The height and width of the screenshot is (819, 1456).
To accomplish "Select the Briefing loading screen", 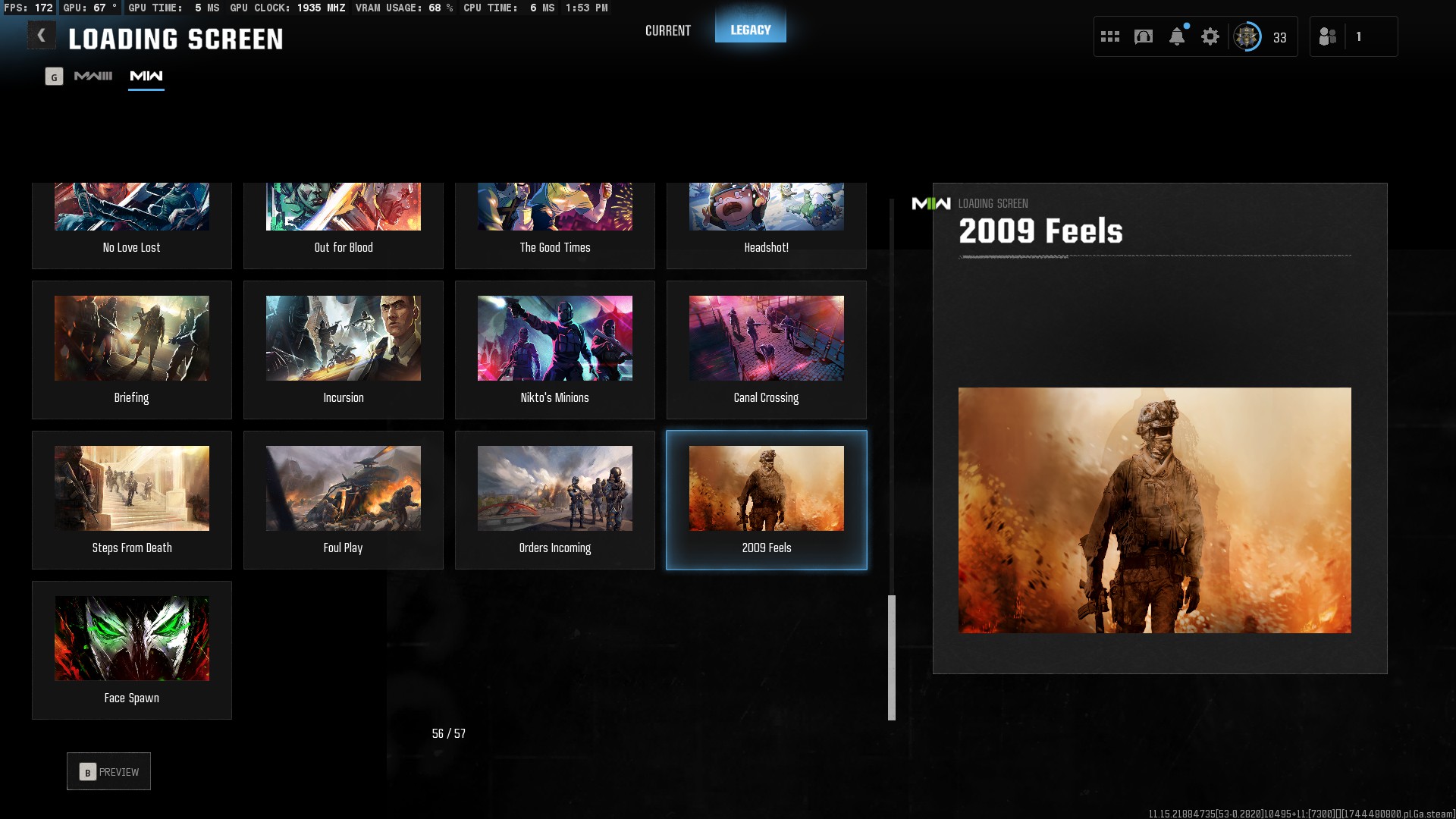I will click(x=132, y=350).
